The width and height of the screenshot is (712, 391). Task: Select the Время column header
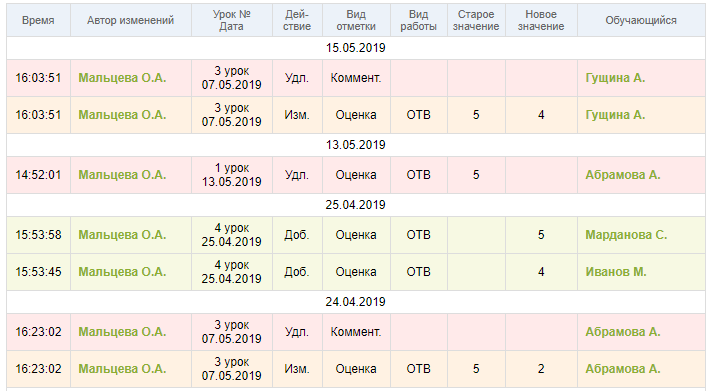tap(39, 20)
